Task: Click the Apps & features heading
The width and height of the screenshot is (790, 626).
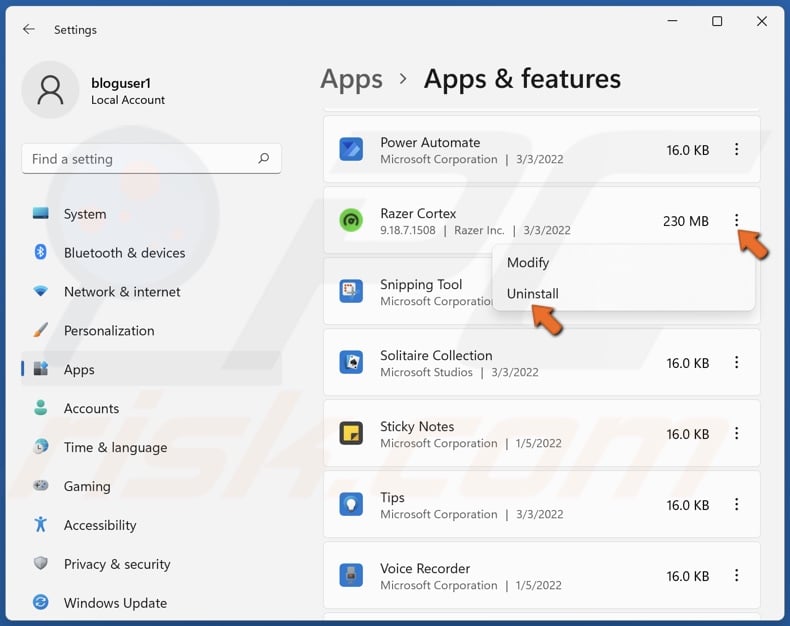Action: [x=522, y=79]
